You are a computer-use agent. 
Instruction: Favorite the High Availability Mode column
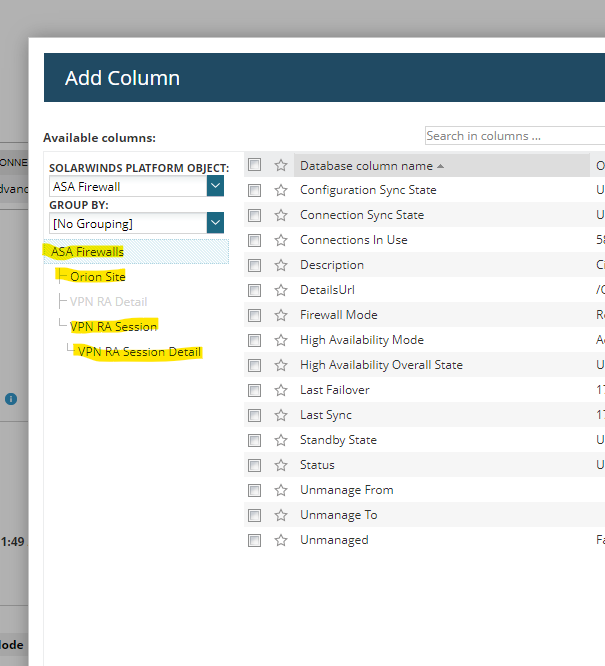click(281, 340)
